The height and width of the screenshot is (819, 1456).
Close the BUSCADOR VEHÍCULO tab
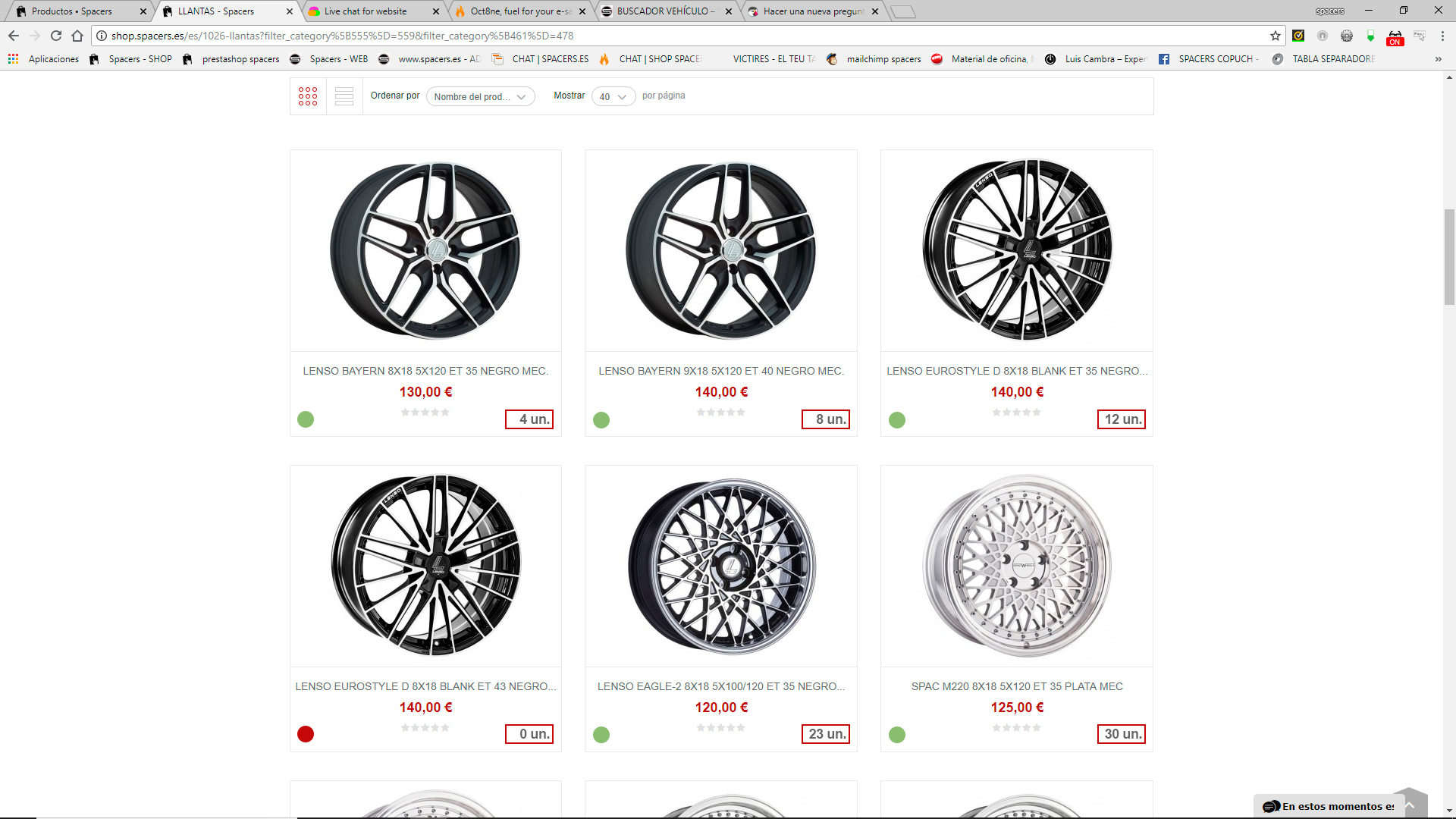tap(729, 11)
